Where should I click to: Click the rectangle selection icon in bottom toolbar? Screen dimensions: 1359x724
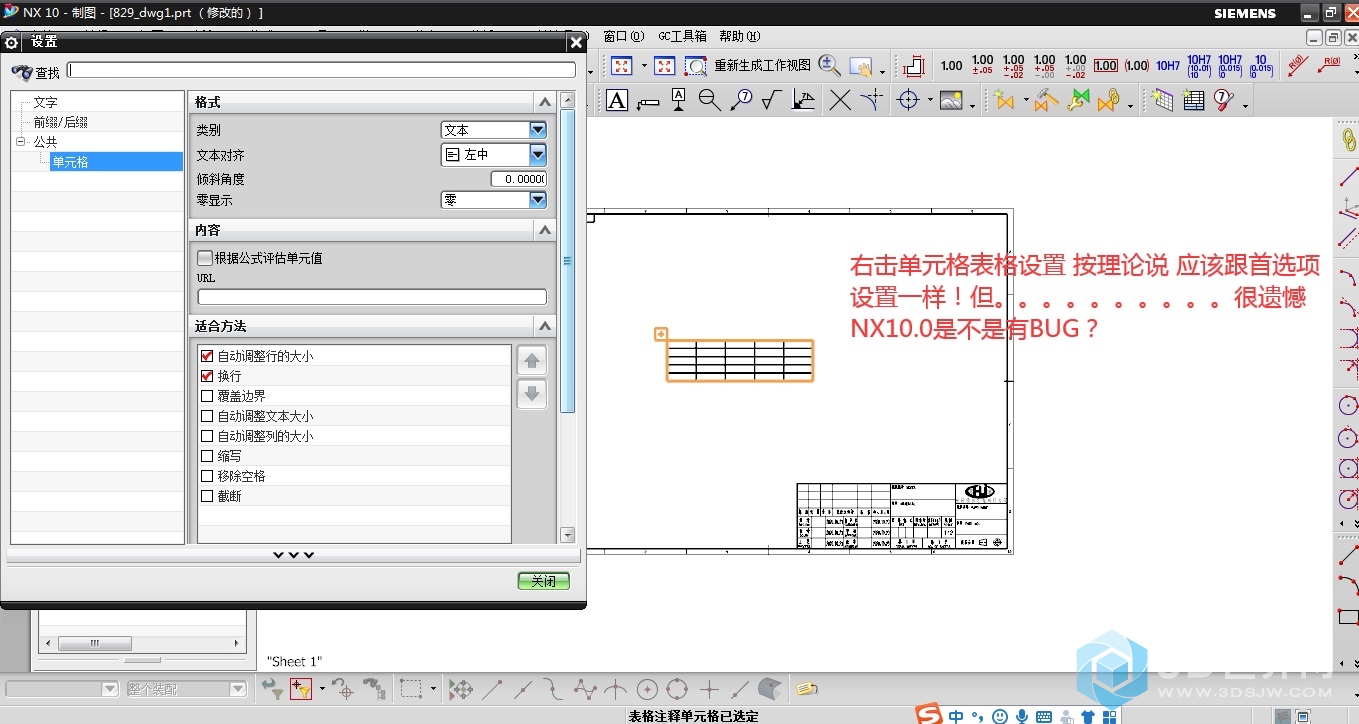click(410, 688)
